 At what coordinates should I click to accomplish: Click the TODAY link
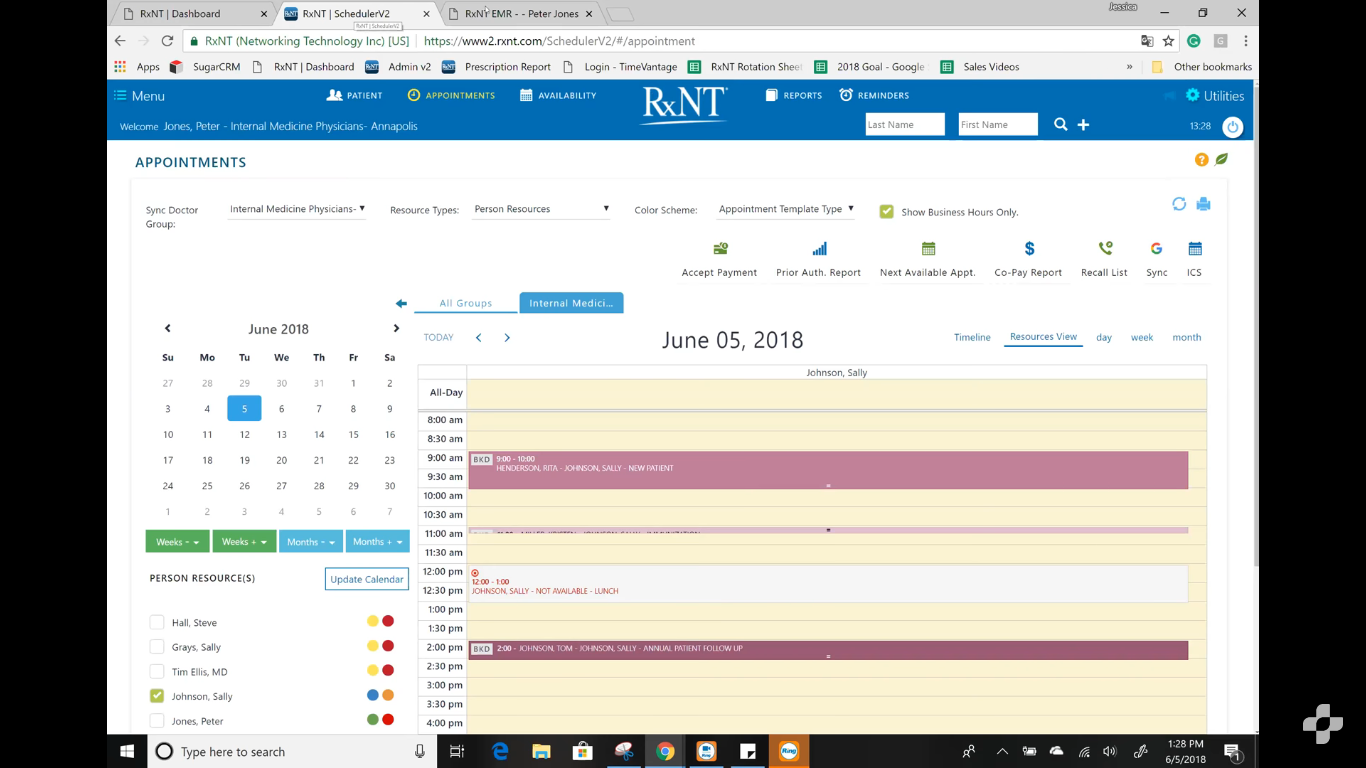438,338
